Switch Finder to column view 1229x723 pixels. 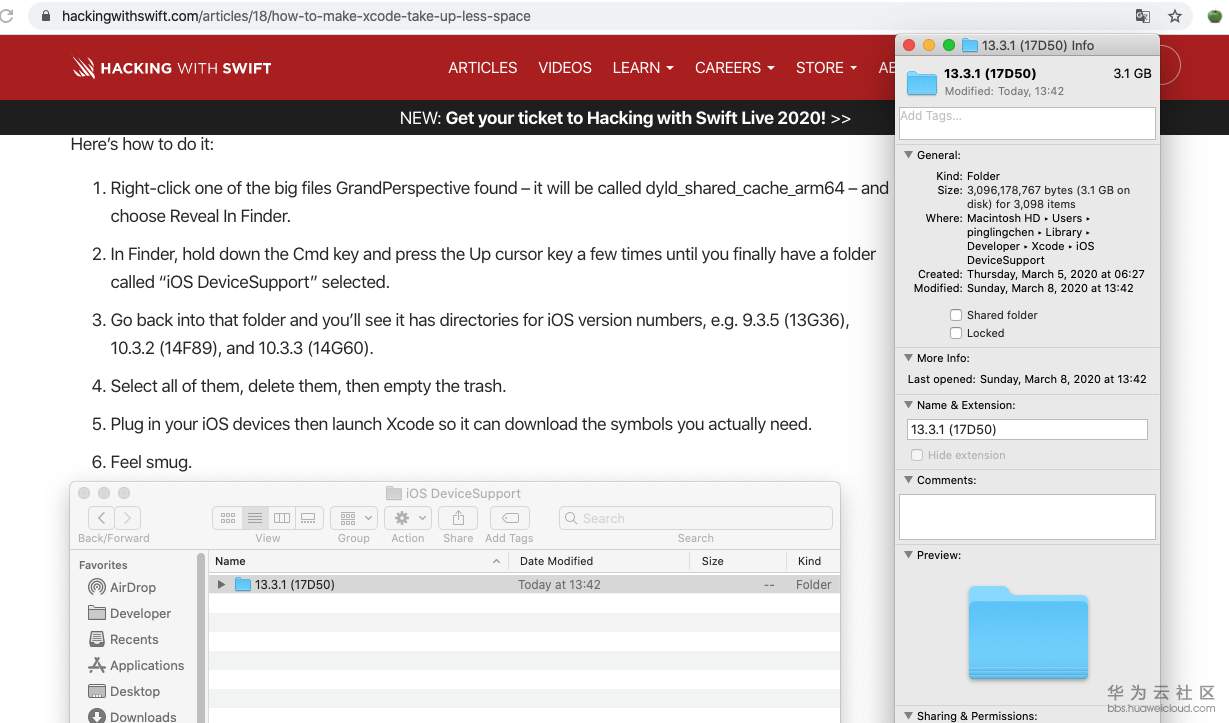282,518
